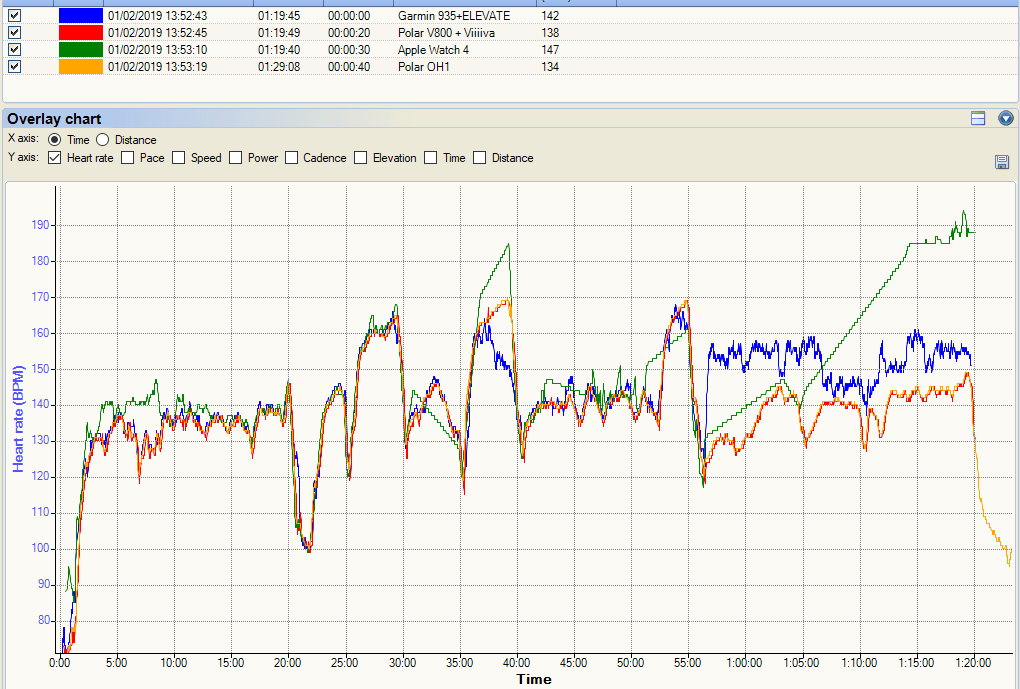Click the 00:00:00 offset cell
This screenshot has height=689, width=1020.
click(349, 16)
